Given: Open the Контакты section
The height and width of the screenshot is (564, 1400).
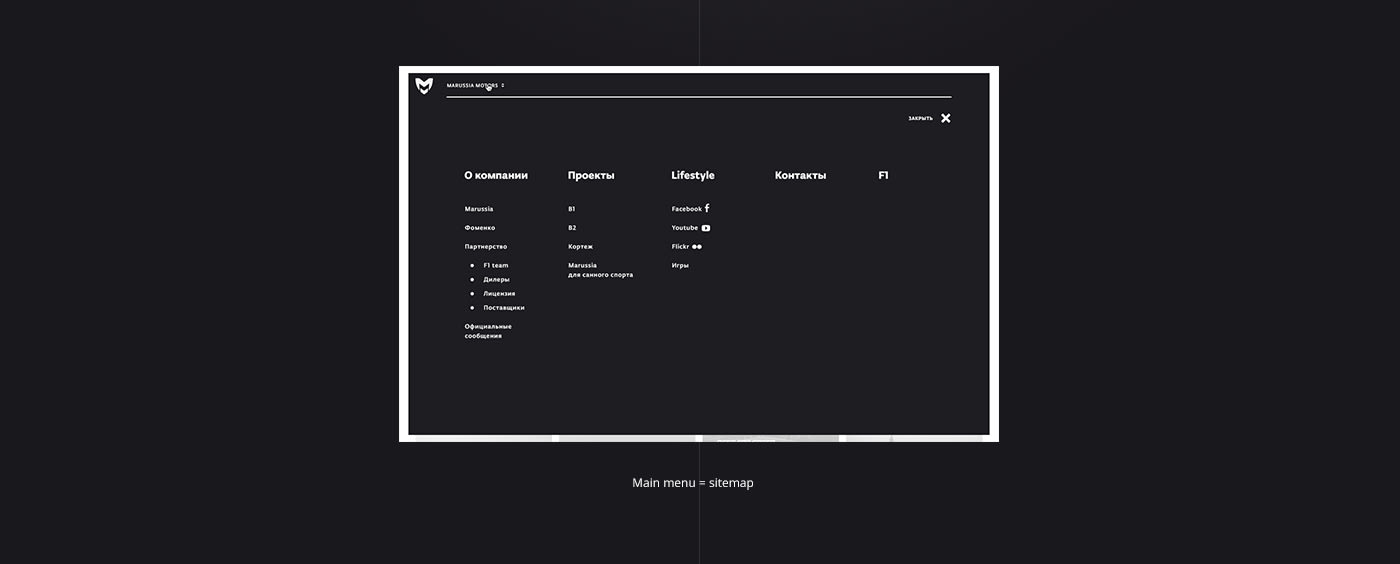Looking at the screenshot, I should tap(800, 175).
